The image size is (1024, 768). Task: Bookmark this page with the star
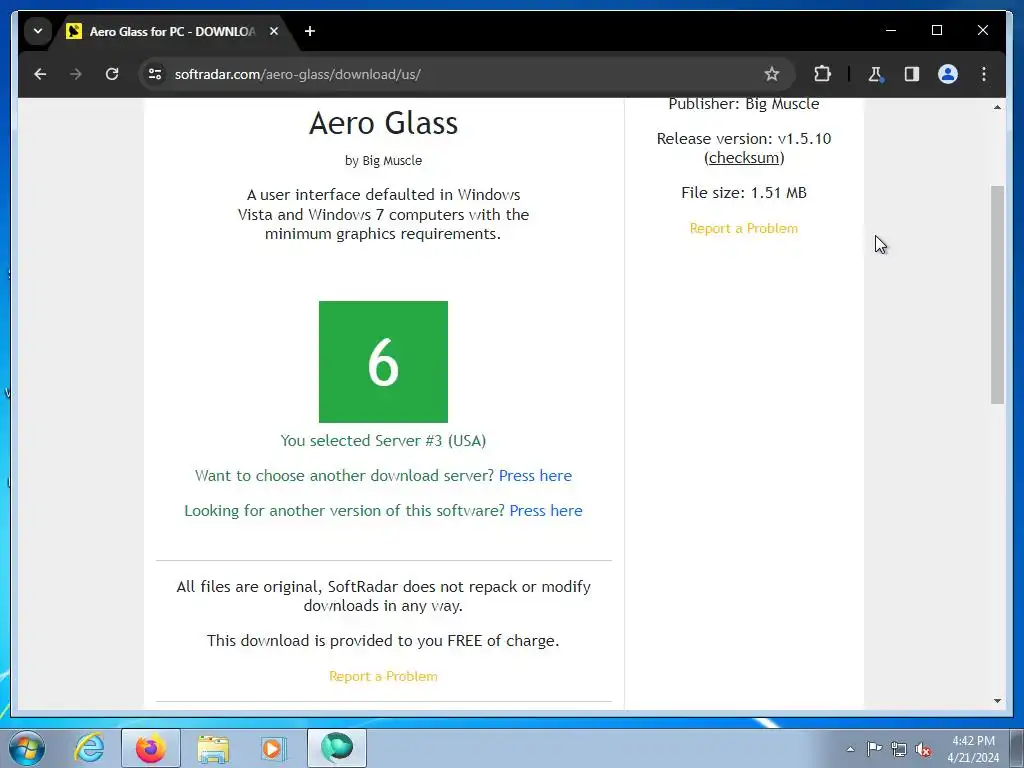click(x=772, y=74)
